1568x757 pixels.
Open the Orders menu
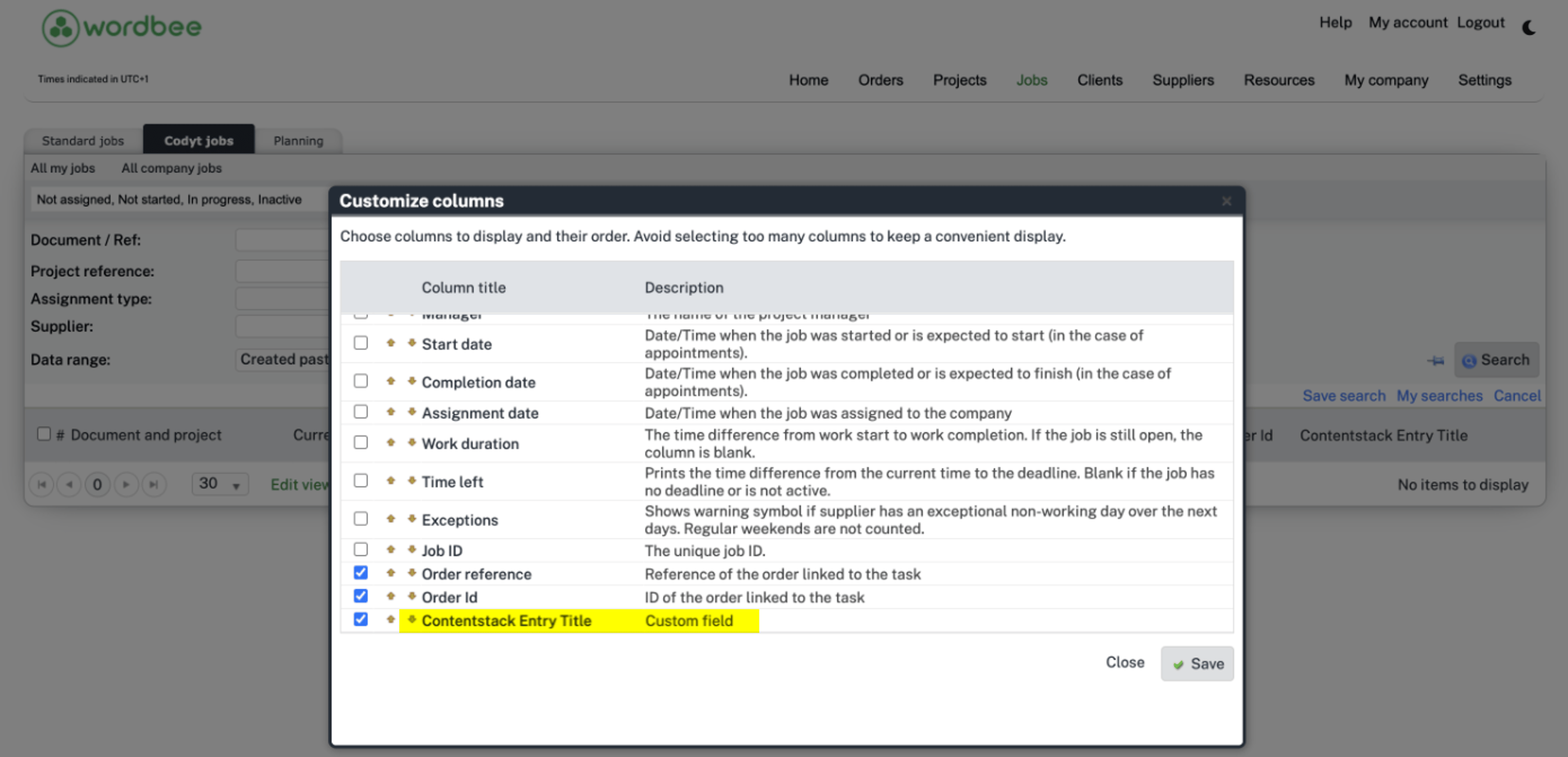[880, 80]
